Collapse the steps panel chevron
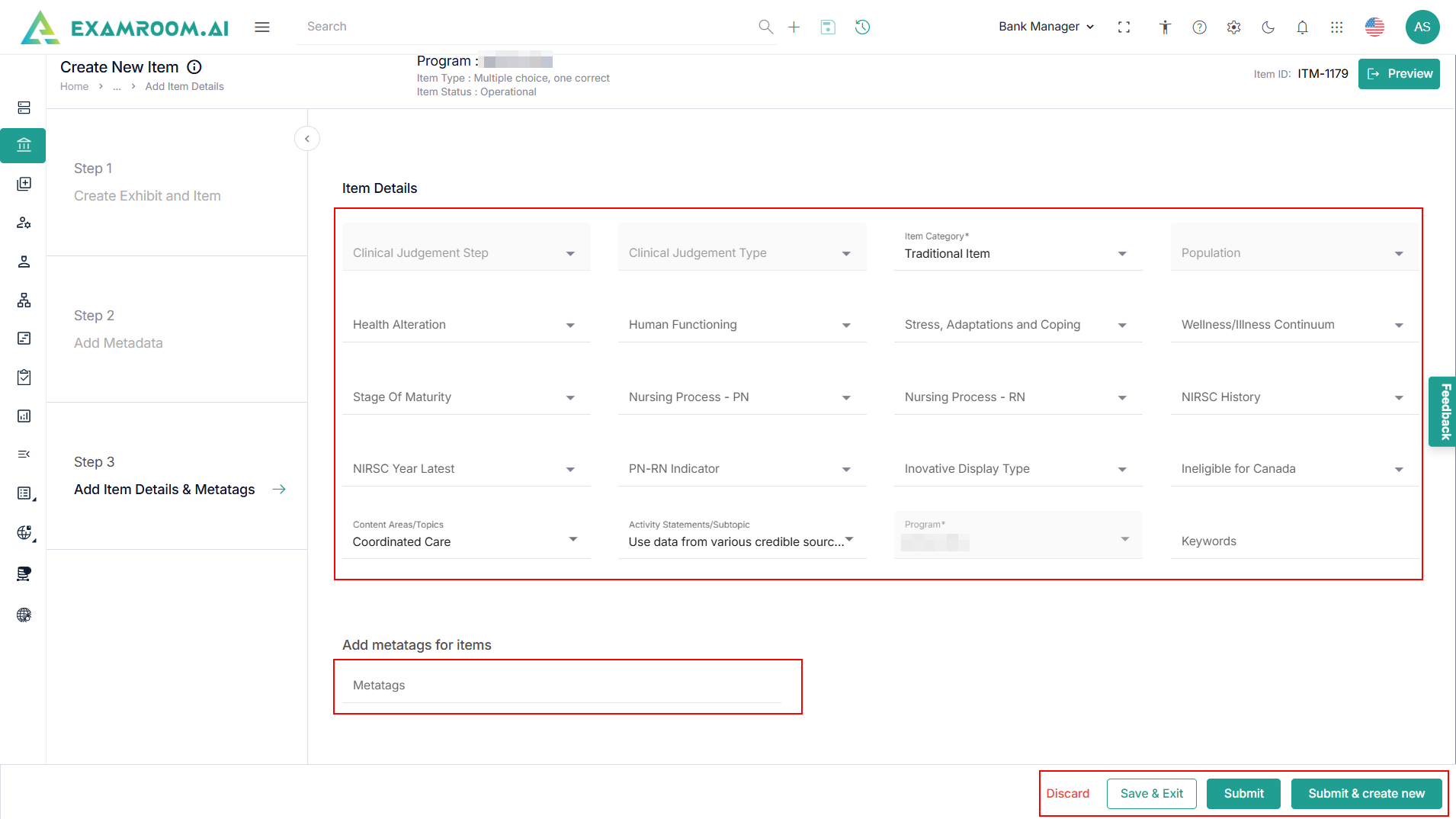Screen dimensions: 1456x819 coord(306,139)
